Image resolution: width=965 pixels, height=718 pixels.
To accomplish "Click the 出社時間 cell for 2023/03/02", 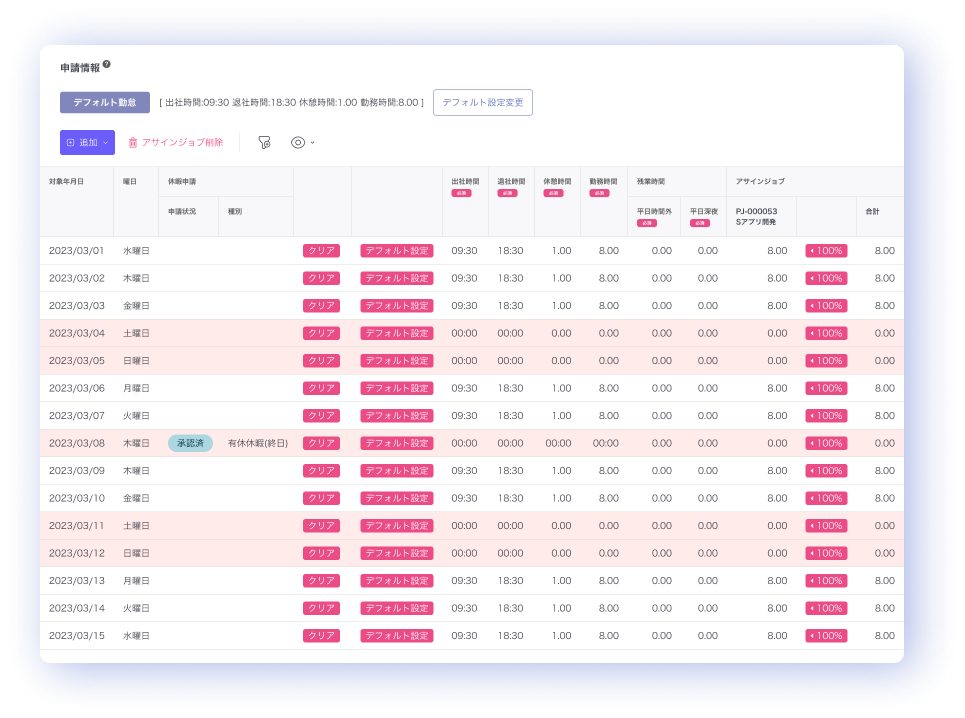I will pyautogui.click(x=464, y=278).
